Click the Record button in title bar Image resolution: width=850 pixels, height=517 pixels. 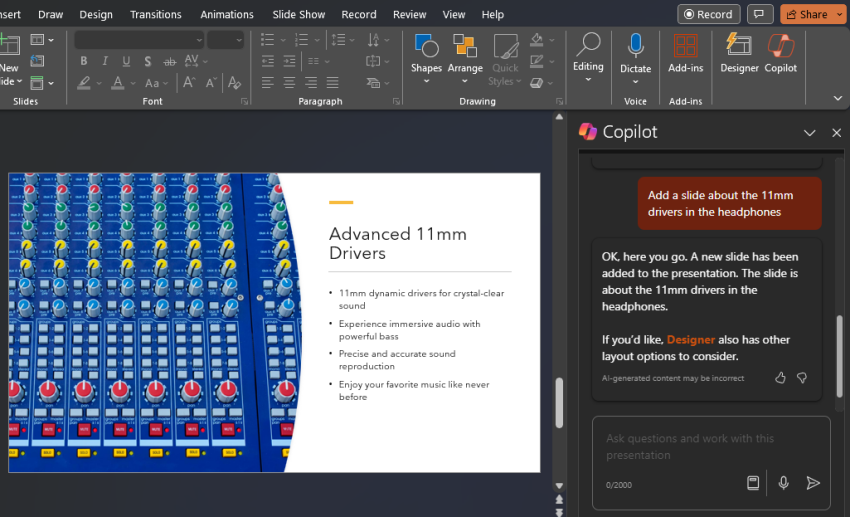coord(709,14)
